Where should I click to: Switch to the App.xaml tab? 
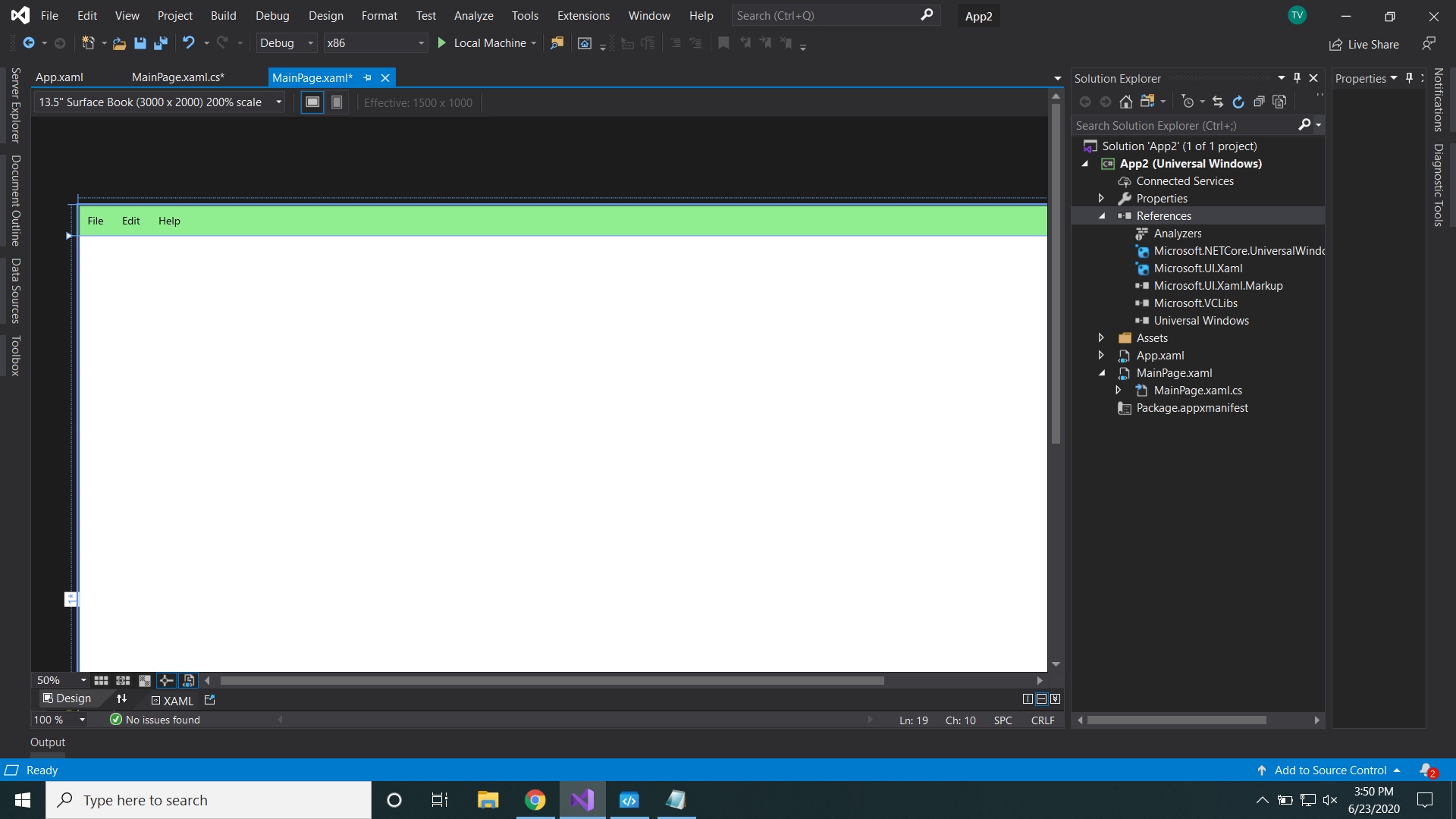(x=59, y=77)
